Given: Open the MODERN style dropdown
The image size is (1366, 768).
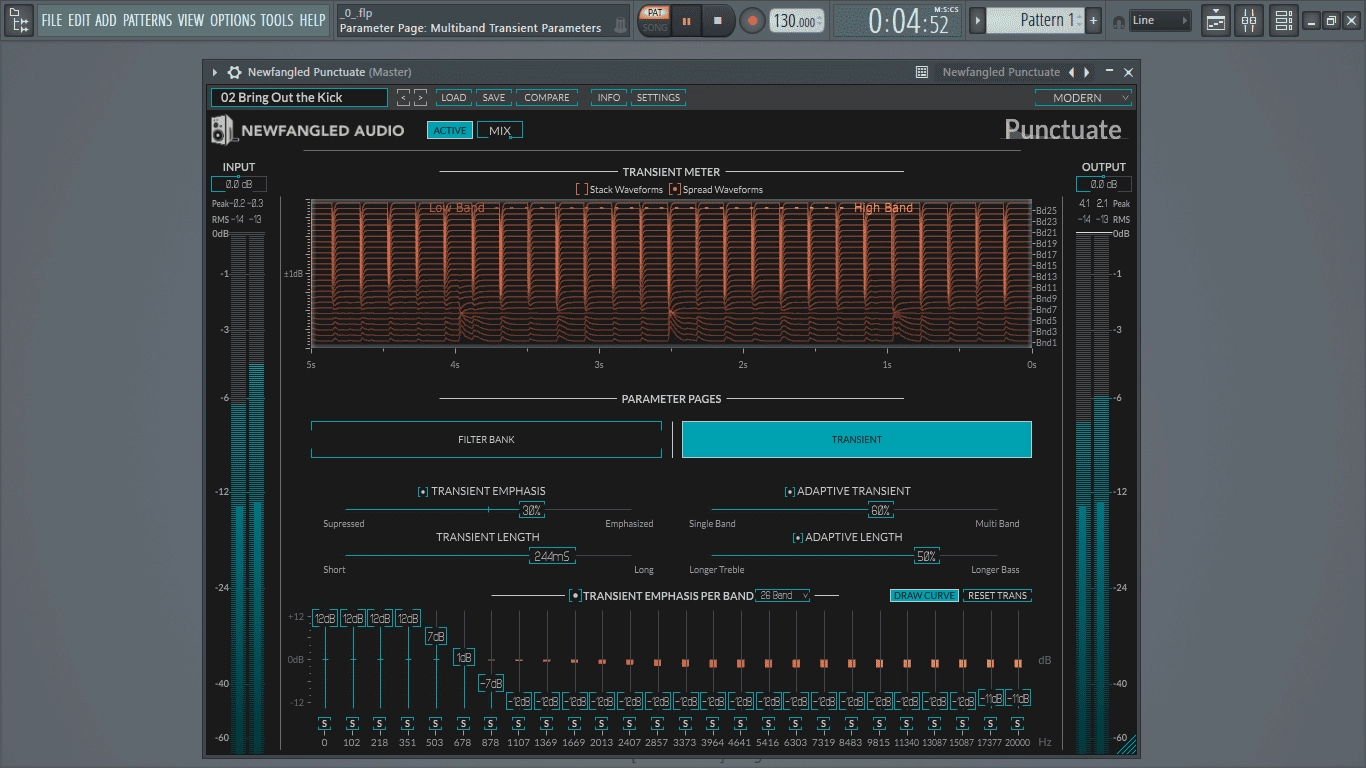Looking at the screenshot, I should (1083, 97).
